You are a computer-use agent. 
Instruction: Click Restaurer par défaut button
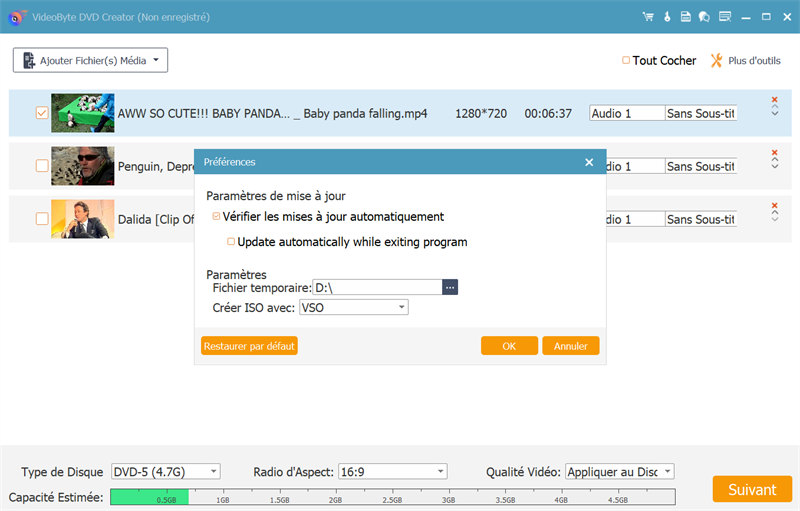[250, 346]
